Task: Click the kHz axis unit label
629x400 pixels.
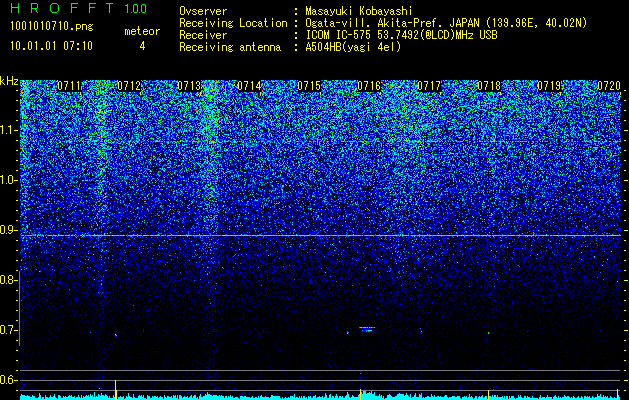Action: click(x=9, y=81)
